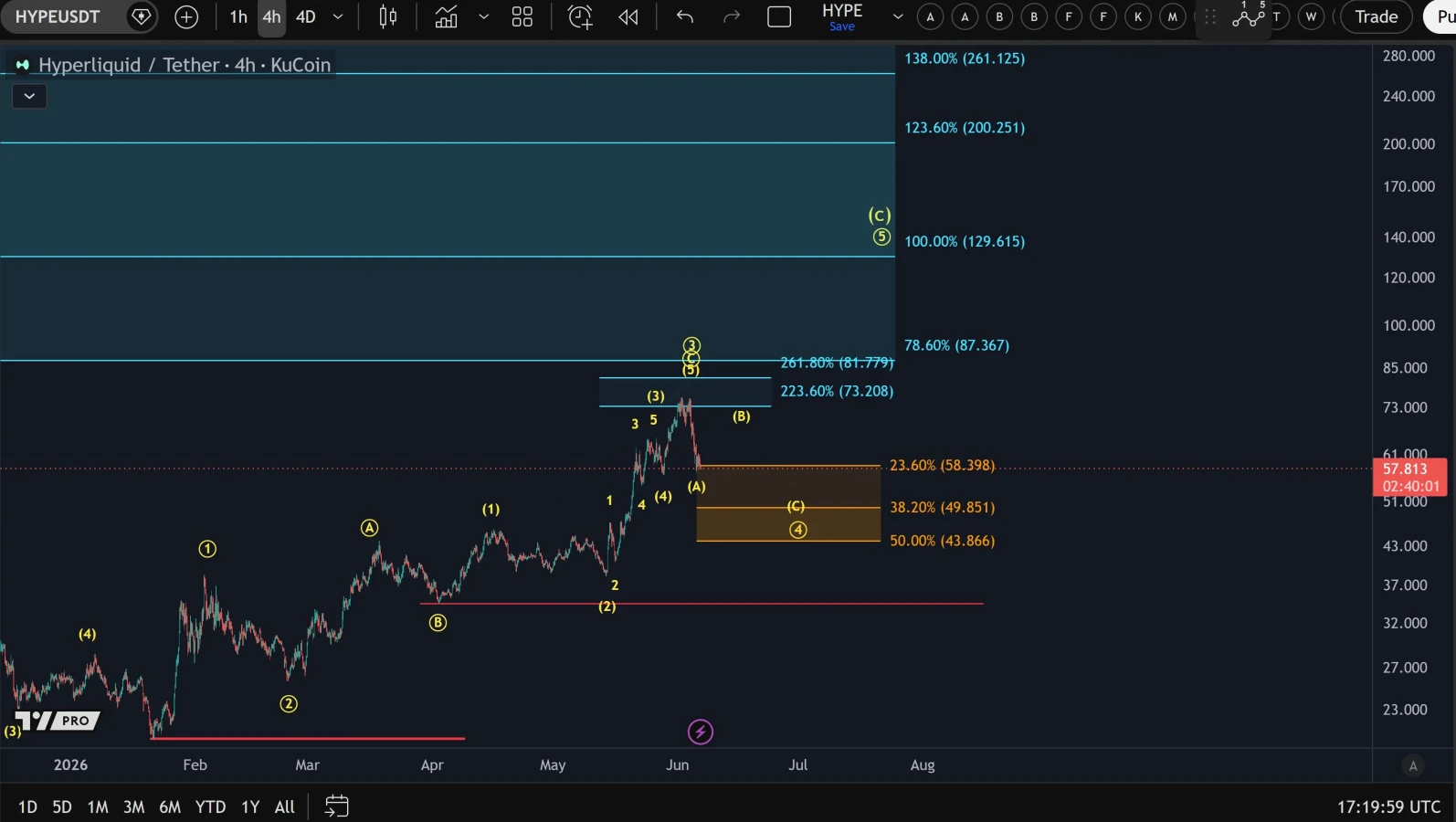Create an alert with the clock-plus icon

580,16
